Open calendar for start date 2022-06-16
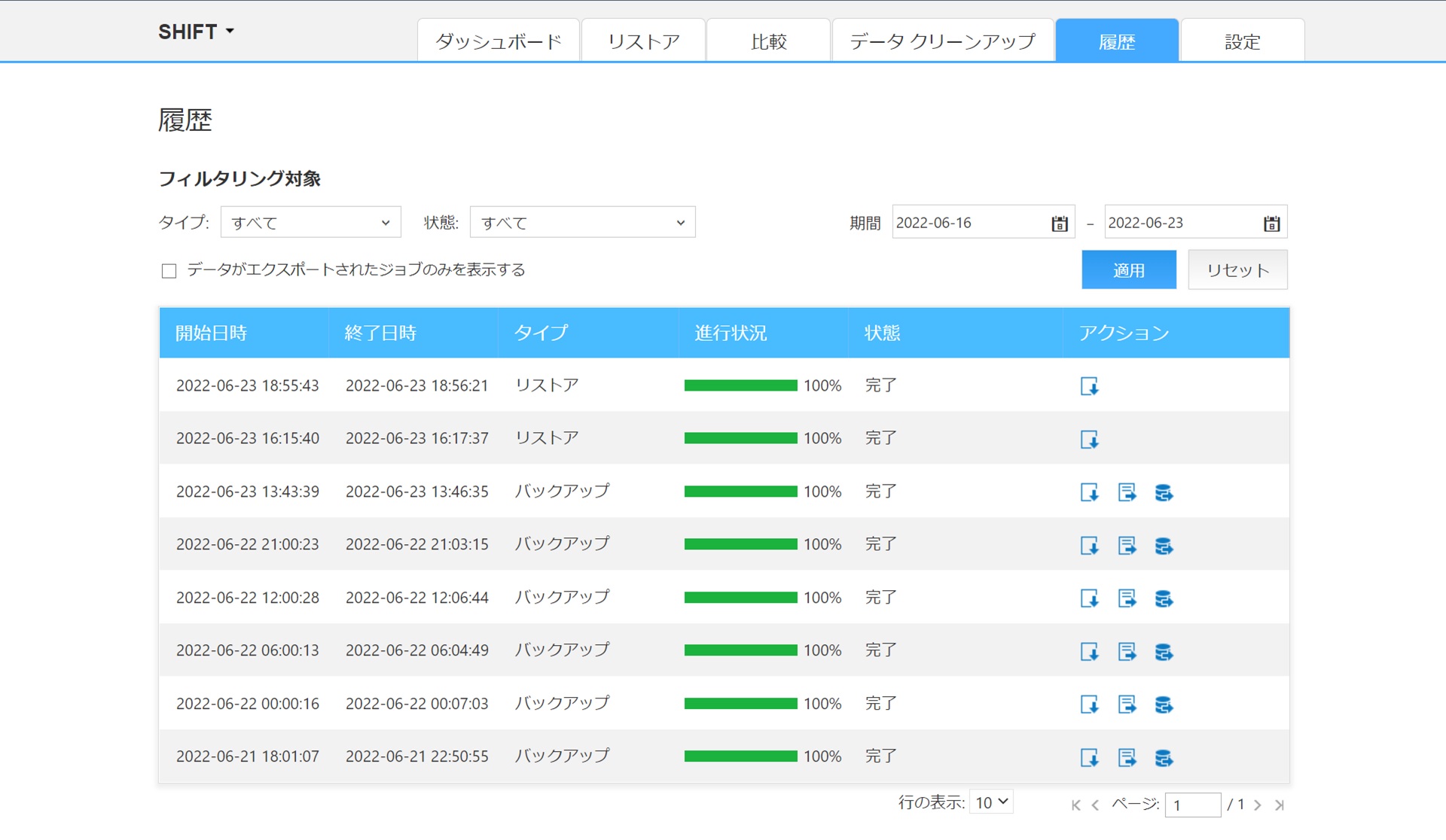This screenshot has width=1446, height=840. [x=1059, y=224]
